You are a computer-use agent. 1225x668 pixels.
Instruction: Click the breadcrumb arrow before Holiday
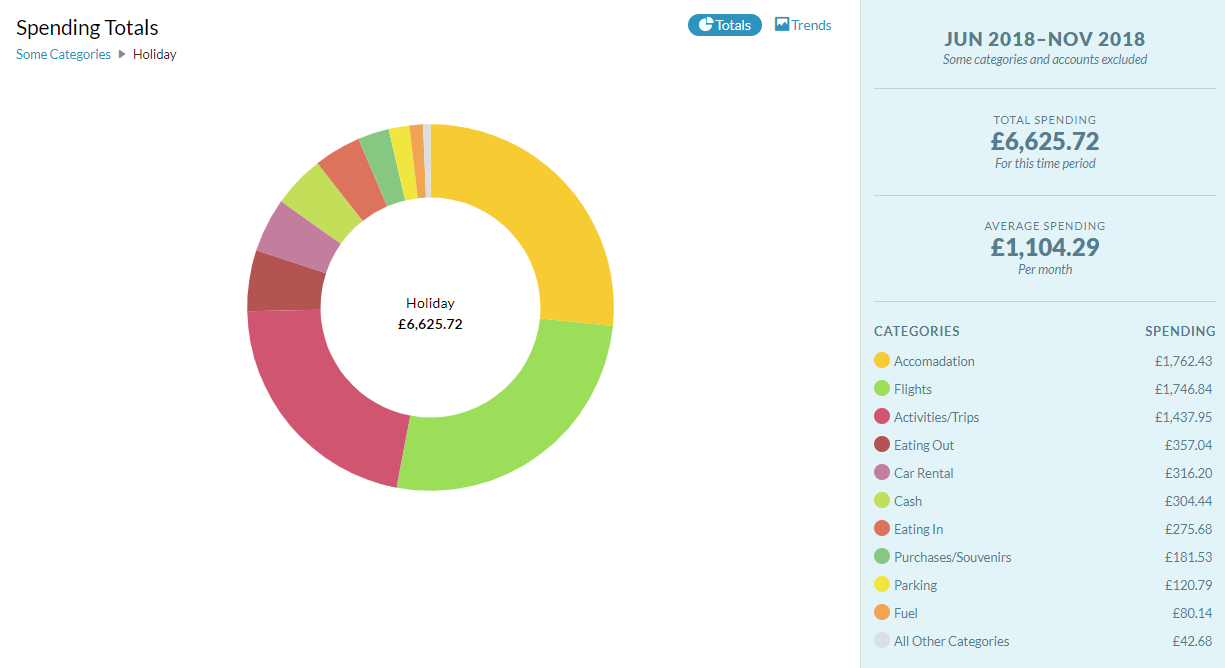122,54
